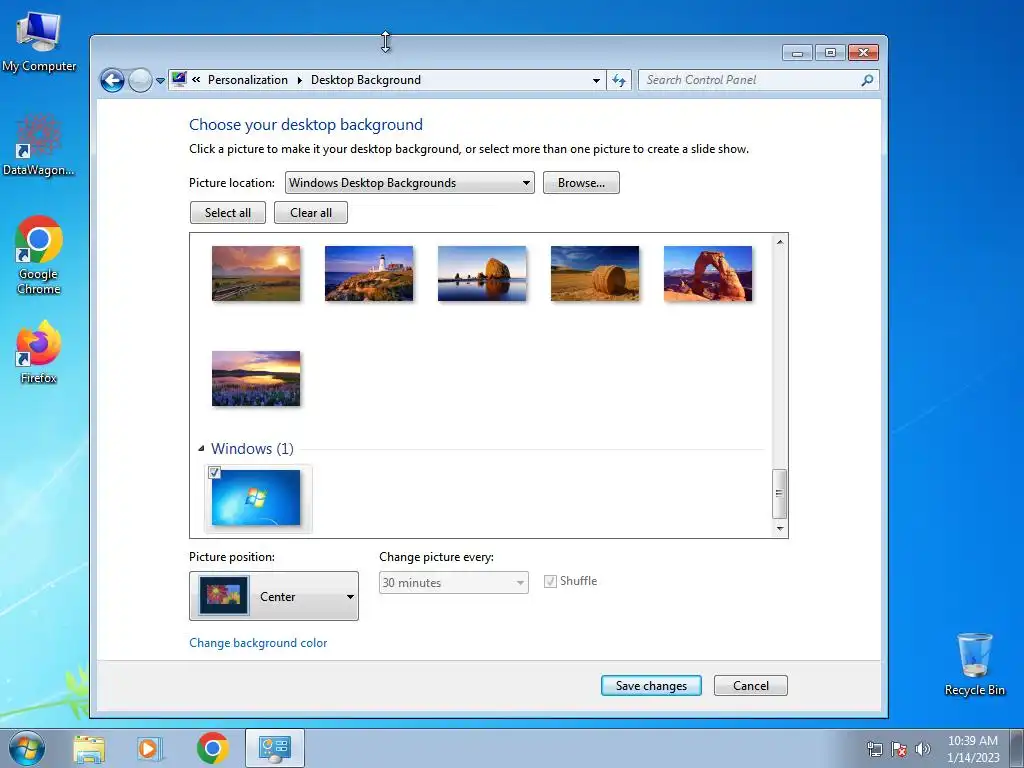Open recent pages dropdown arrow
1024x768 pixels.
tap(160, 81)
